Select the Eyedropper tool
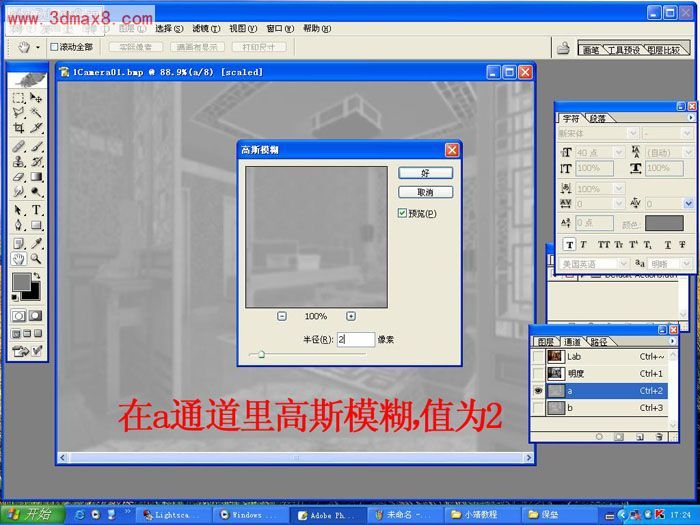 (x=36, y=243)
